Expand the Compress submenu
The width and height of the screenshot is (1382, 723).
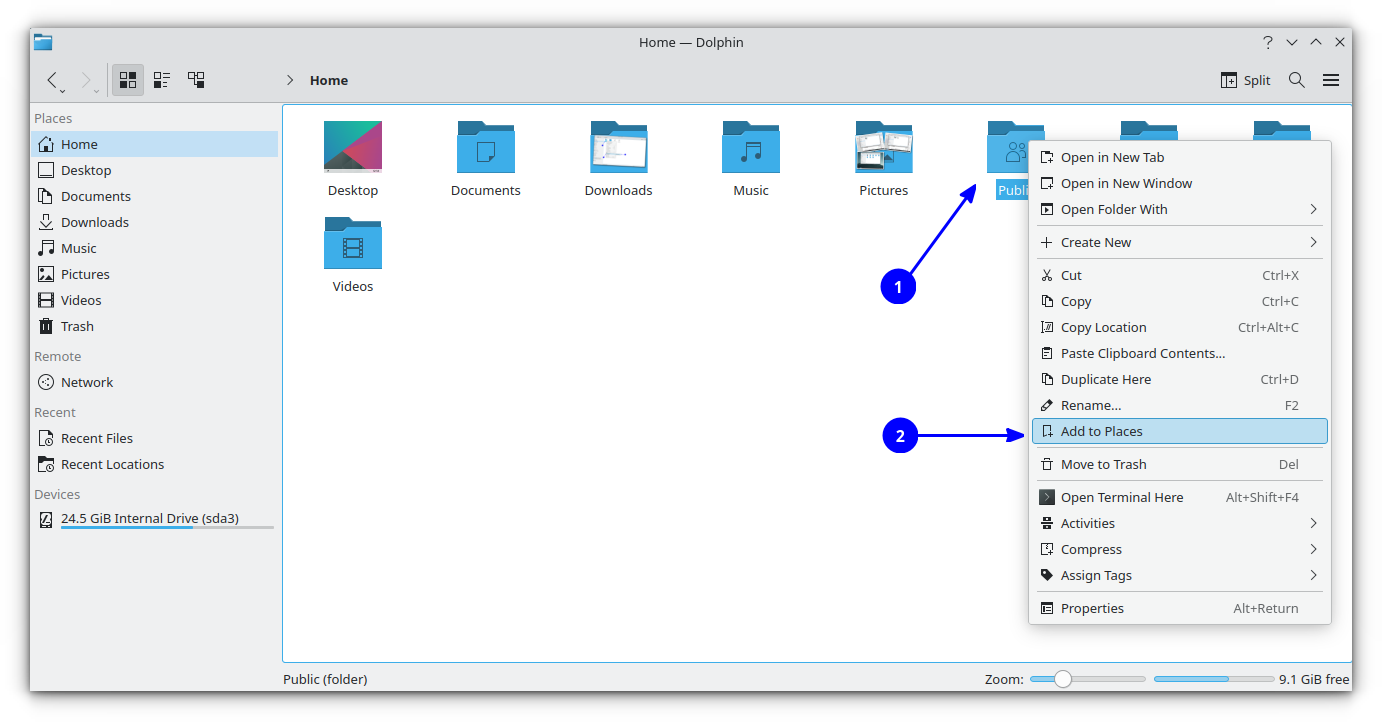[1090, 549]
